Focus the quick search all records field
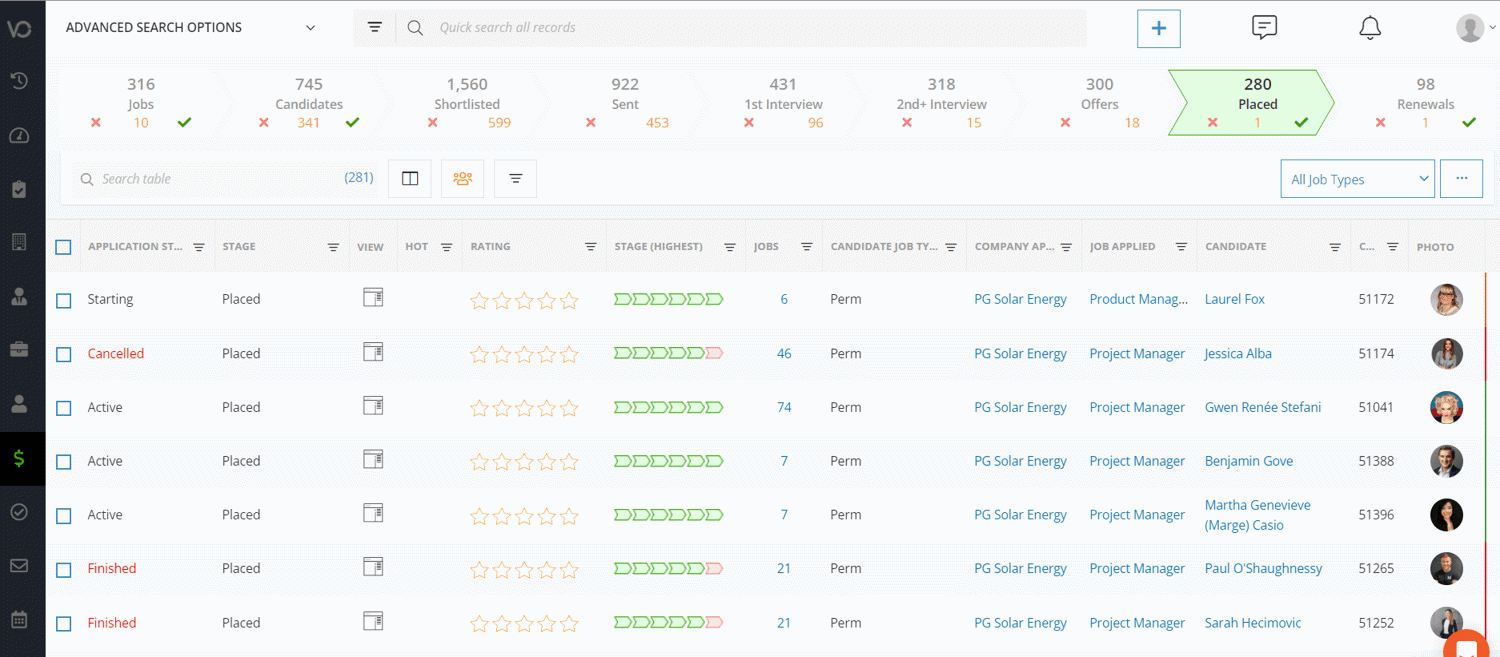Screen dimensions: 1500x657 click(740, 28)
